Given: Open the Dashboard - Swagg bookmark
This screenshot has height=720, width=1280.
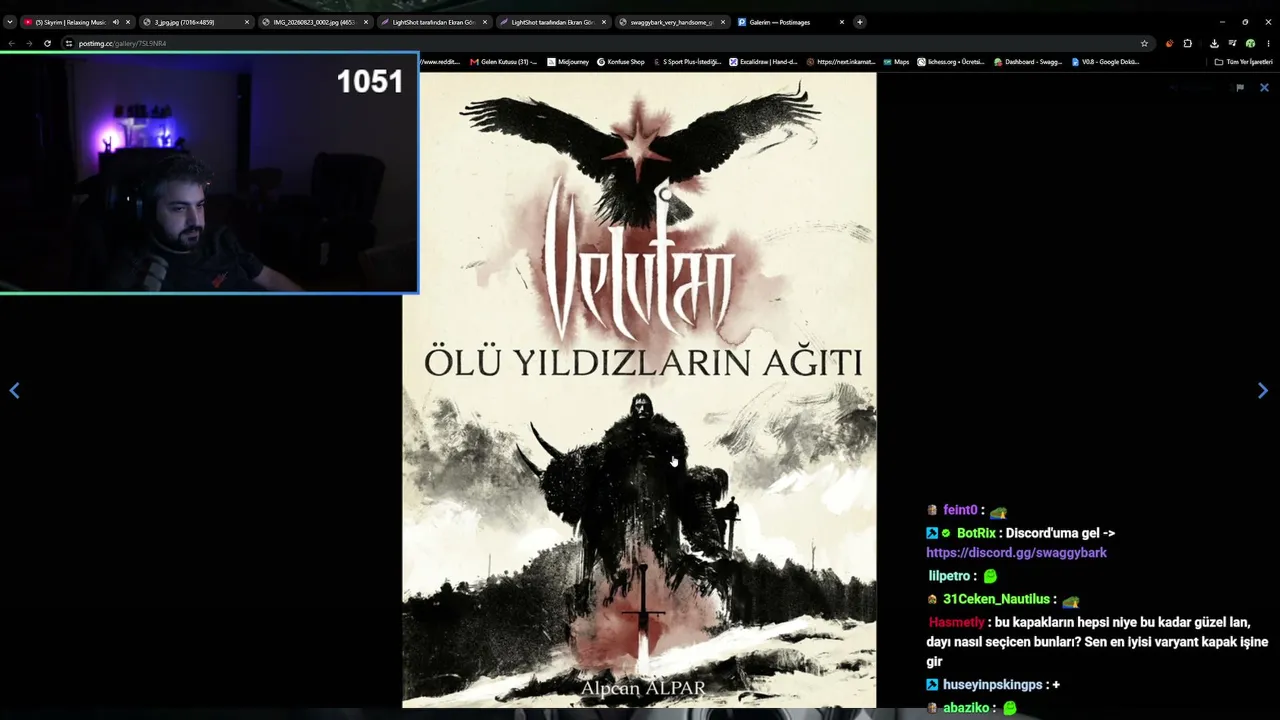Looking at the screenshot, I should [x=1028, y=62].
